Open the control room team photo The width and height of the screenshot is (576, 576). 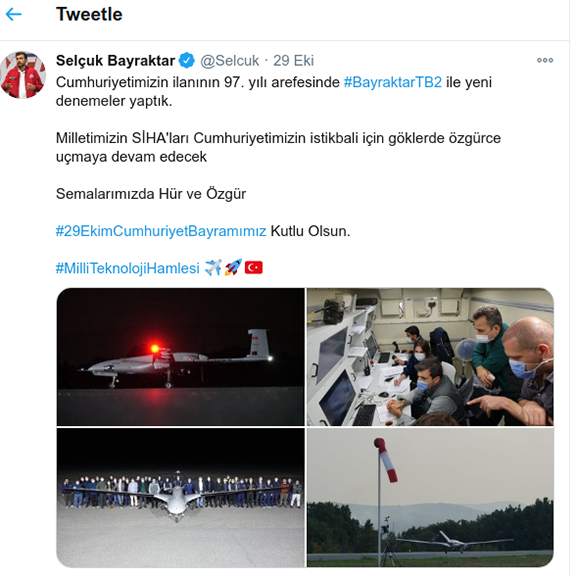click(430, 357)
